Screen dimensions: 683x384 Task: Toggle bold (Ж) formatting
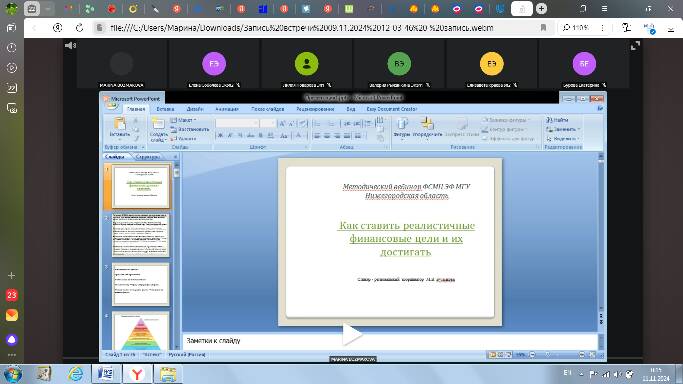click(x=220, y=136)
